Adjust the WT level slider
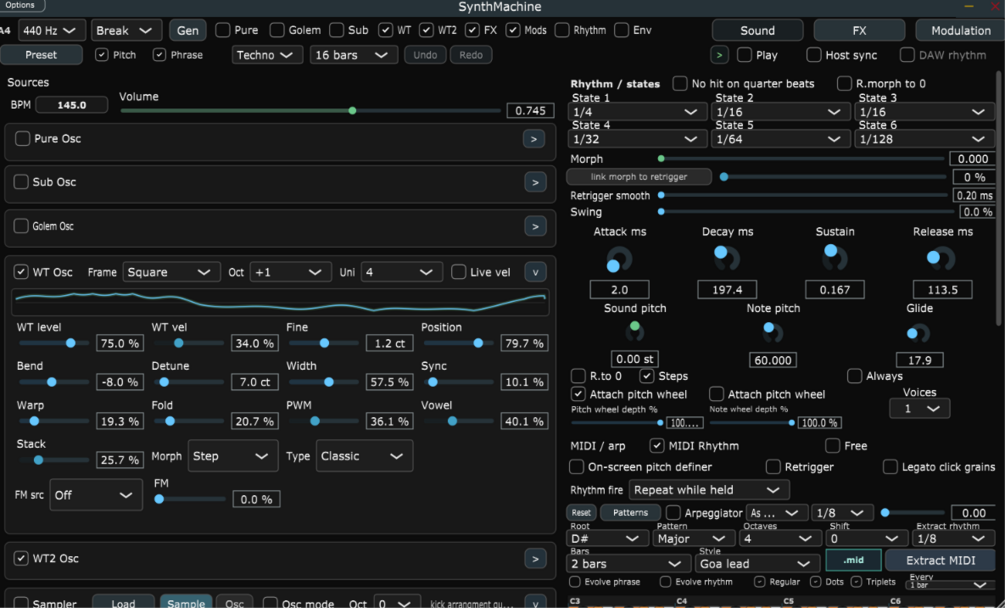Screen dimensions: 1005x608 (x=54, y=343)
